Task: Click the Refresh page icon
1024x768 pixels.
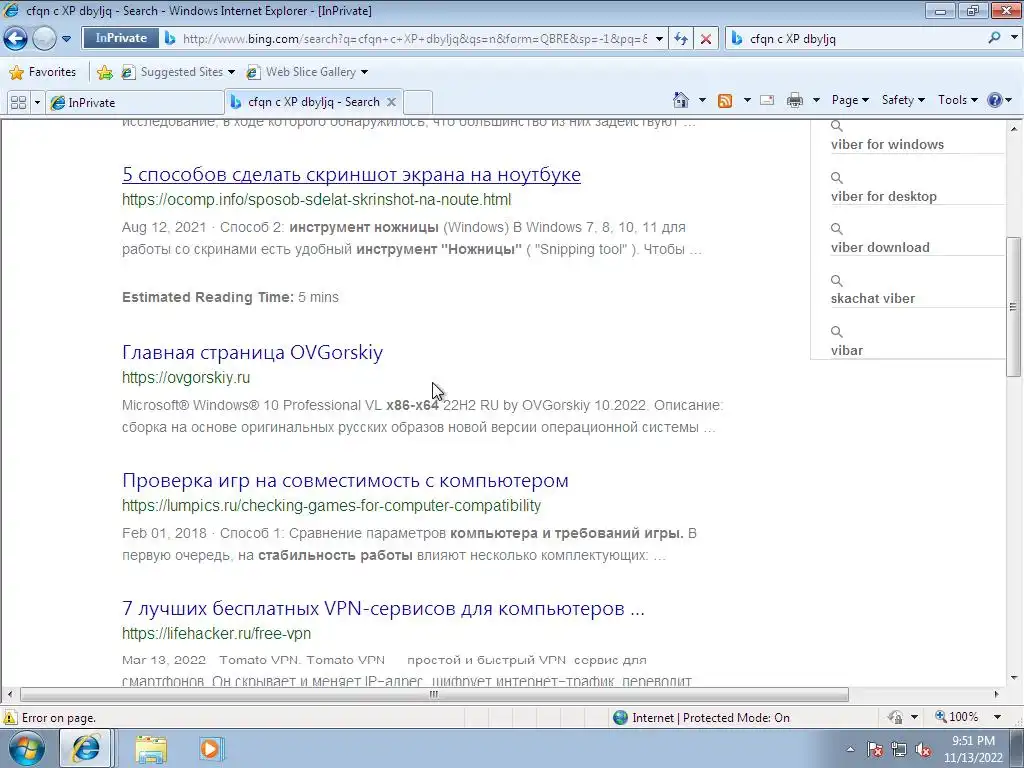Action: point(681,39)
